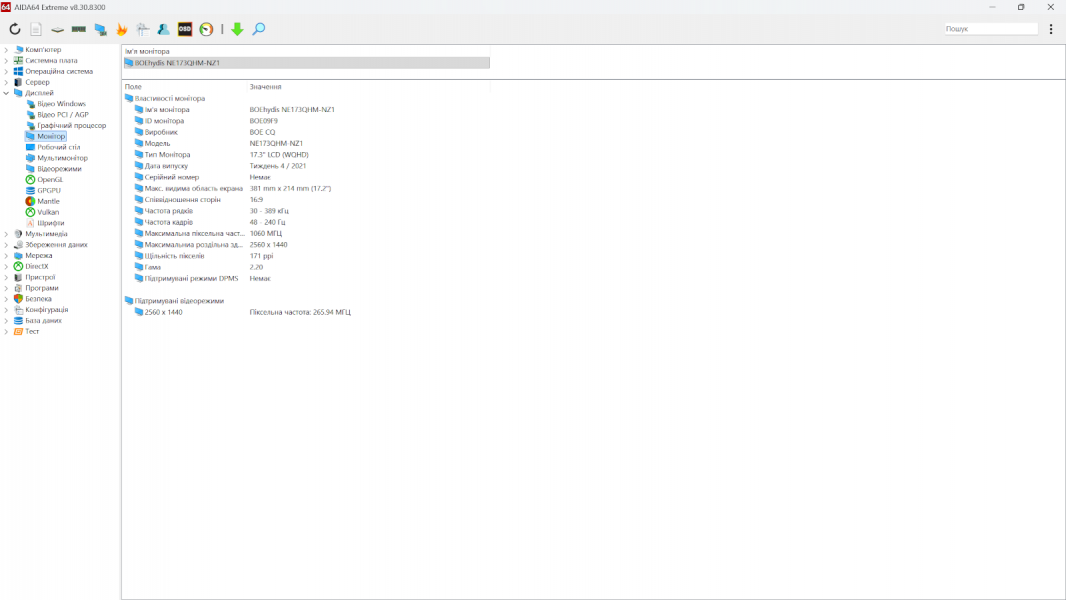Open the monitor diagnostics toolbar icon
1066x600 pixels.
[x=101, y=29]
